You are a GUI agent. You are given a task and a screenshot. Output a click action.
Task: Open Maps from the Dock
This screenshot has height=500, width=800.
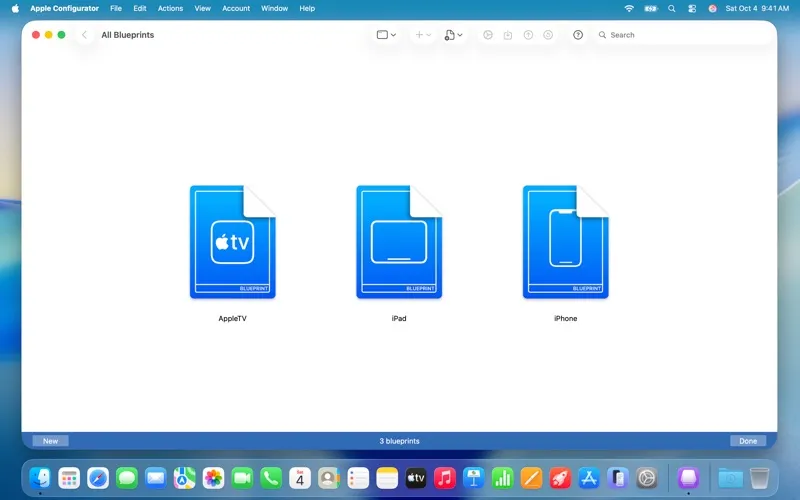pyautogui.click(x=185, y=478)
